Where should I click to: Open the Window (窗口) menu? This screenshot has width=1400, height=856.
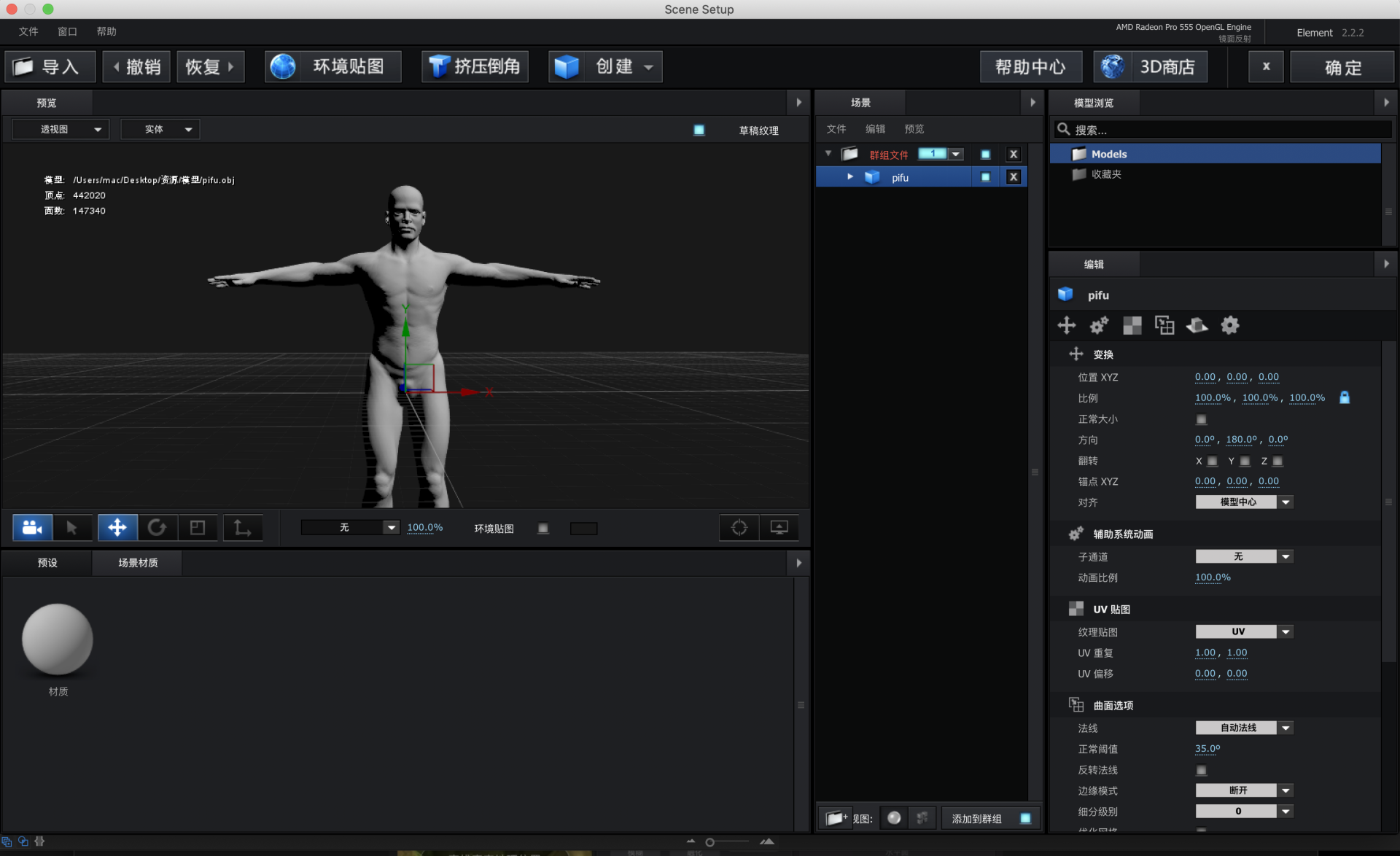[67, 31]
